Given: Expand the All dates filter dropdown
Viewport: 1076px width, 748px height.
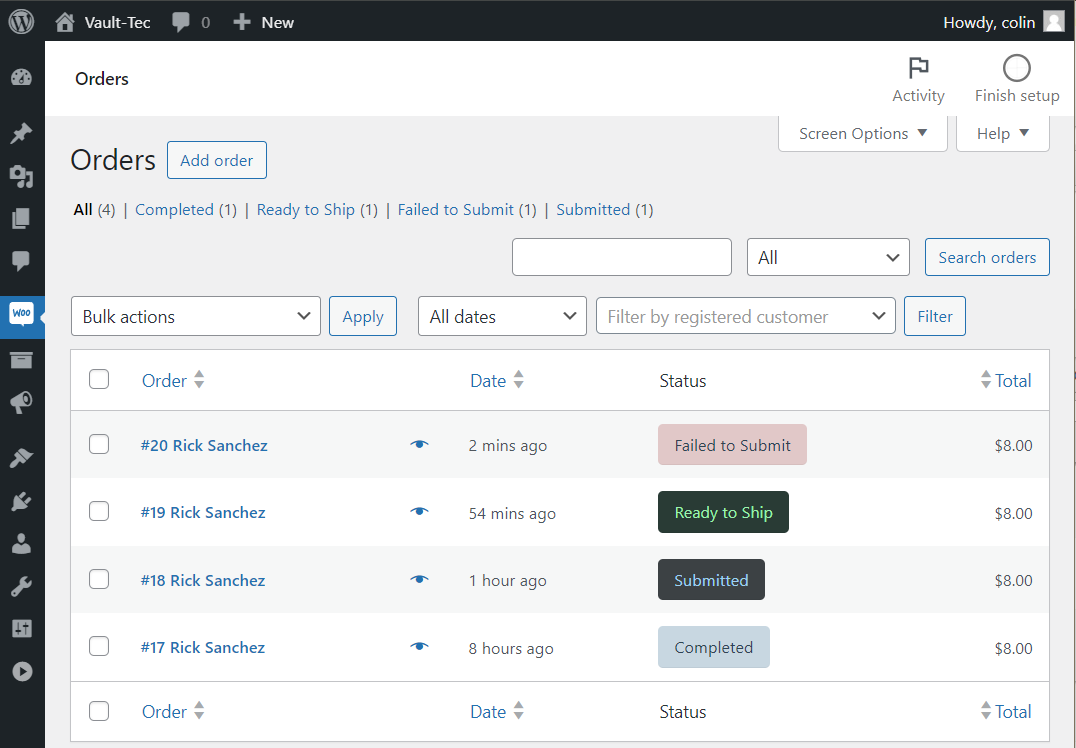Looking at the screenshot, I should point(502,316).
